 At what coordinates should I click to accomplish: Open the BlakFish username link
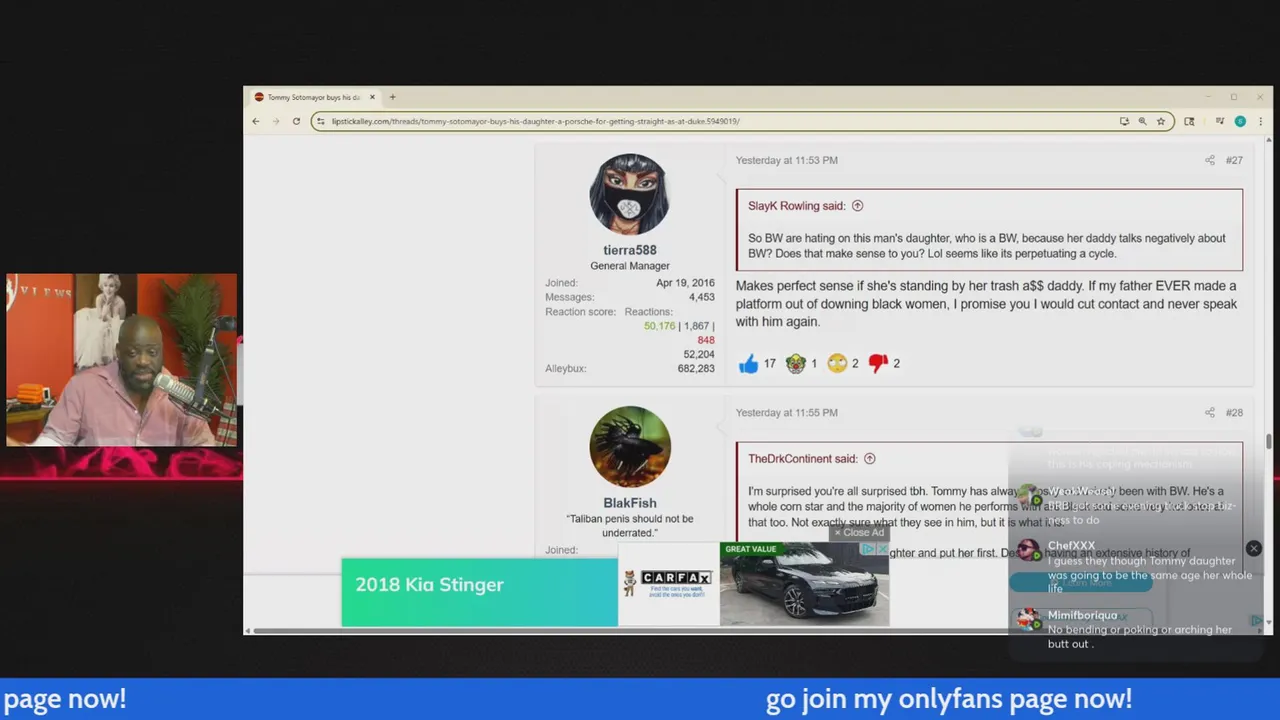click(630, 503)
